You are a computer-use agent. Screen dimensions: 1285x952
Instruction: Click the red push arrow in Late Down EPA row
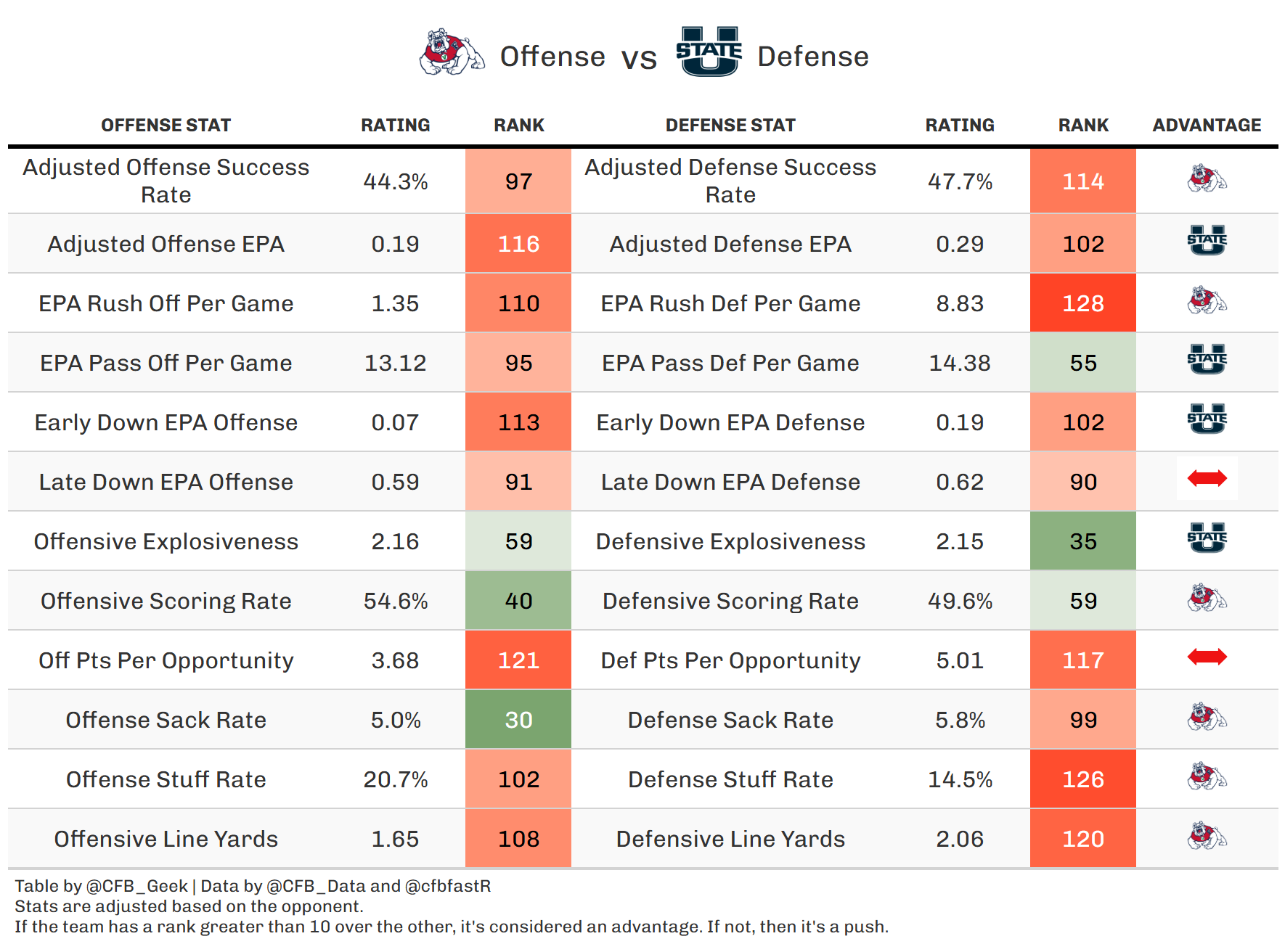tap(1207, 478)
